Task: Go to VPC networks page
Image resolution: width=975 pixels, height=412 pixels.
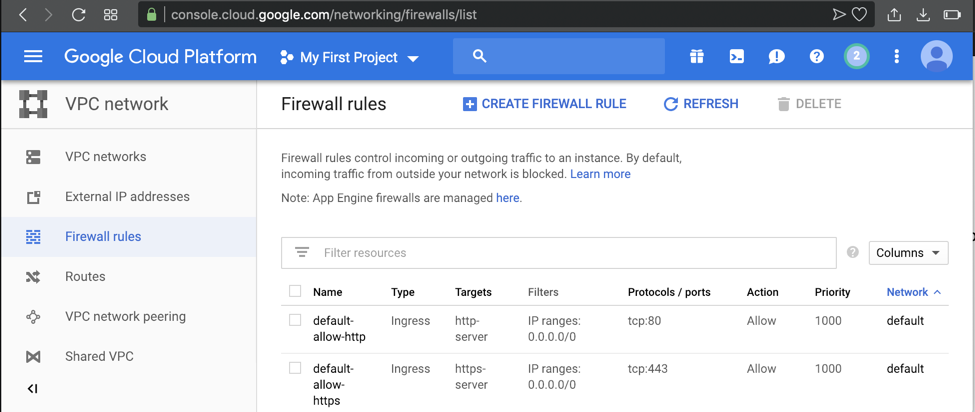Action: click(105, 157)
